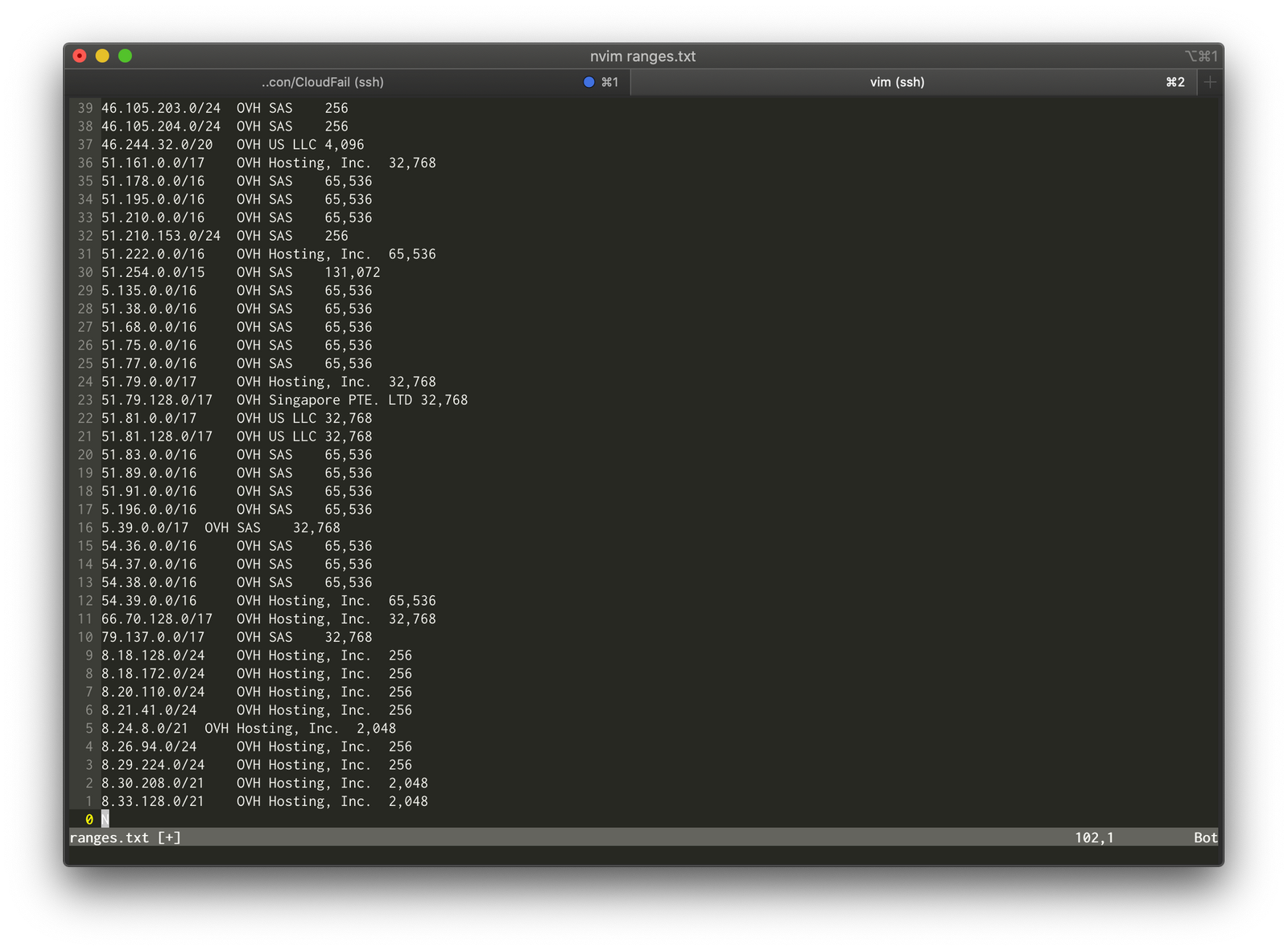Screen dimensions: 1288x951
Task: Click the 8.29.224.0/24 range
Action: (153, 765)
